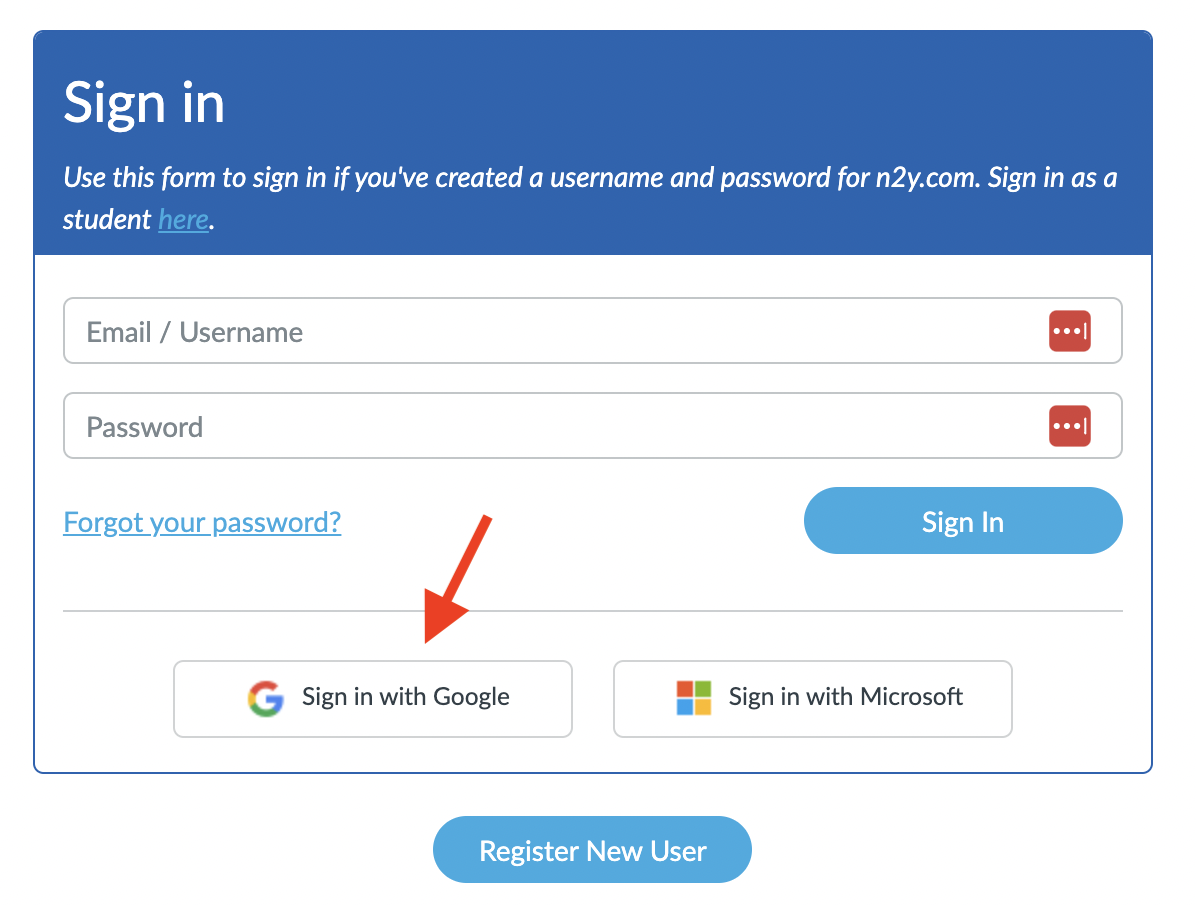Sign in with Google
The width and height of the screenshot is (1196, 905).
(372, 699)
